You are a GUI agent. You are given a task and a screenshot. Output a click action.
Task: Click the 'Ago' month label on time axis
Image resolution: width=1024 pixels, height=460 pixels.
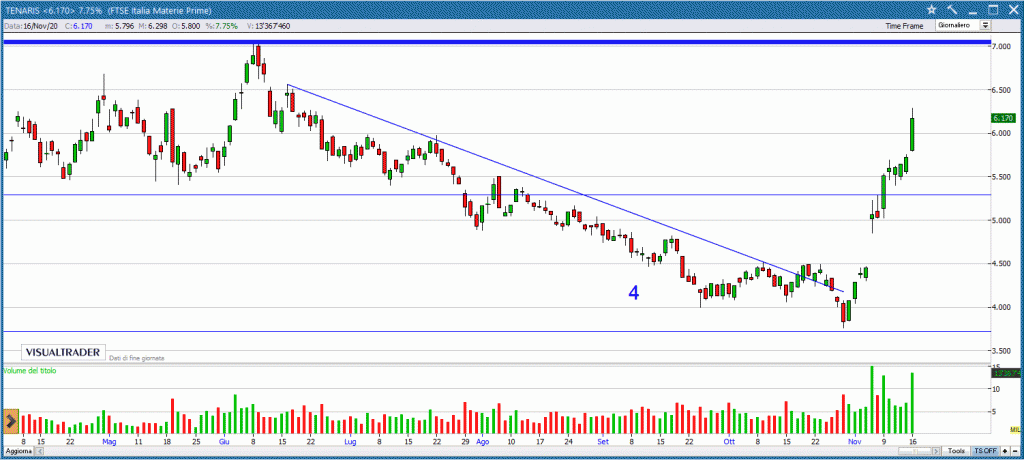point(483,442)
